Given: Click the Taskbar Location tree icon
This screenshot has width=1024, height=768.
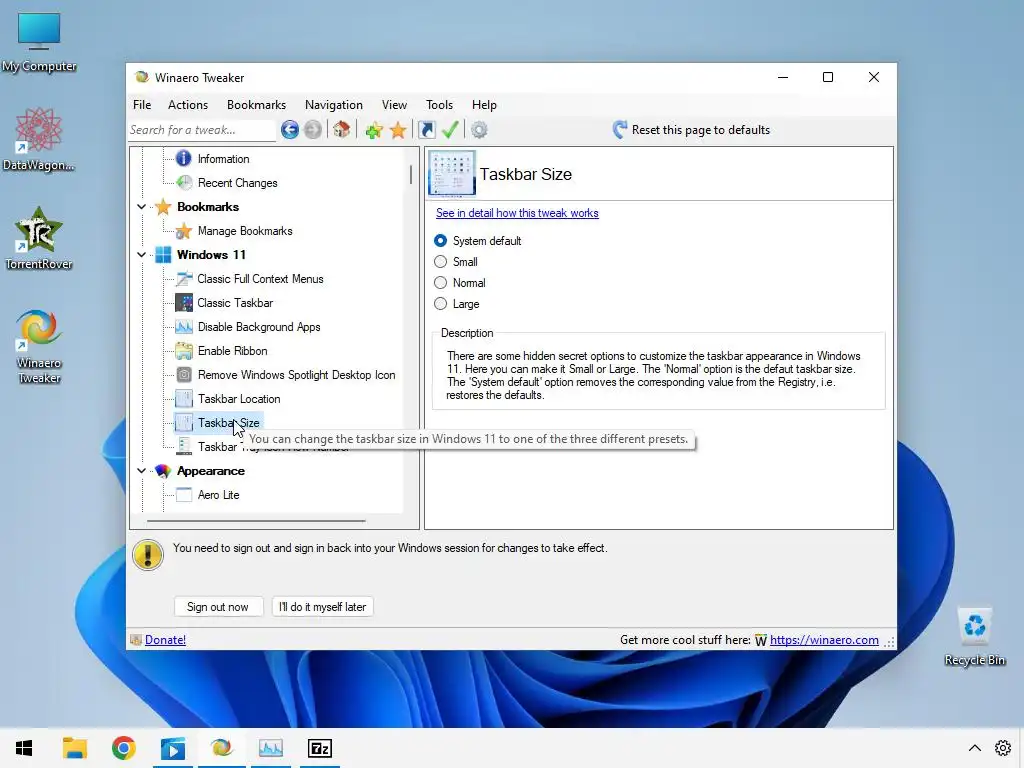Looking at the screenshot, I should tap(184, 398).
